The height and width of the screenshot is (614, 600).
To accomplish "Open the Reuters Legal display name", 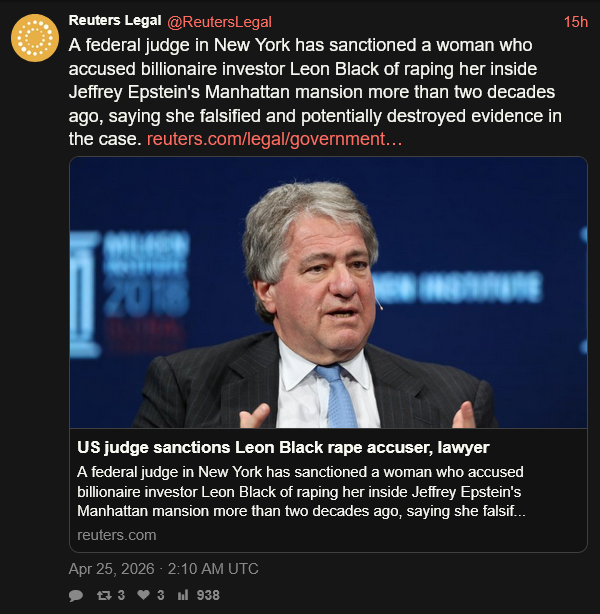I will coord(115,22).
